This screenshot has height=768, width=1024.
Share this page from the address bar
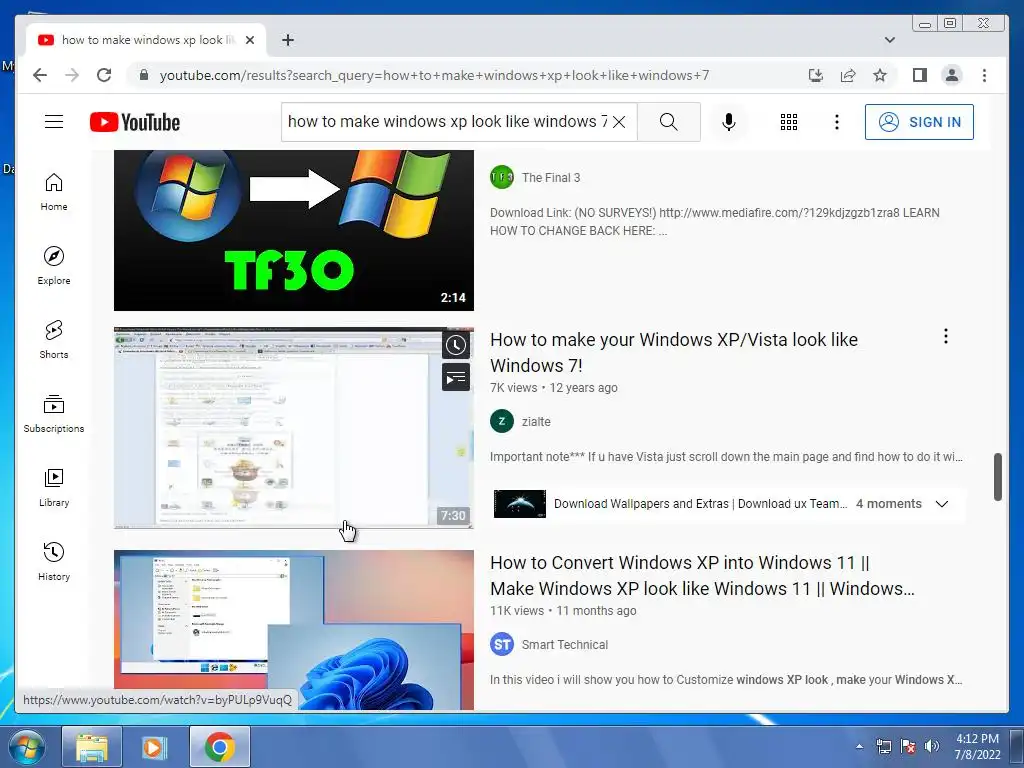coord(848,75)
